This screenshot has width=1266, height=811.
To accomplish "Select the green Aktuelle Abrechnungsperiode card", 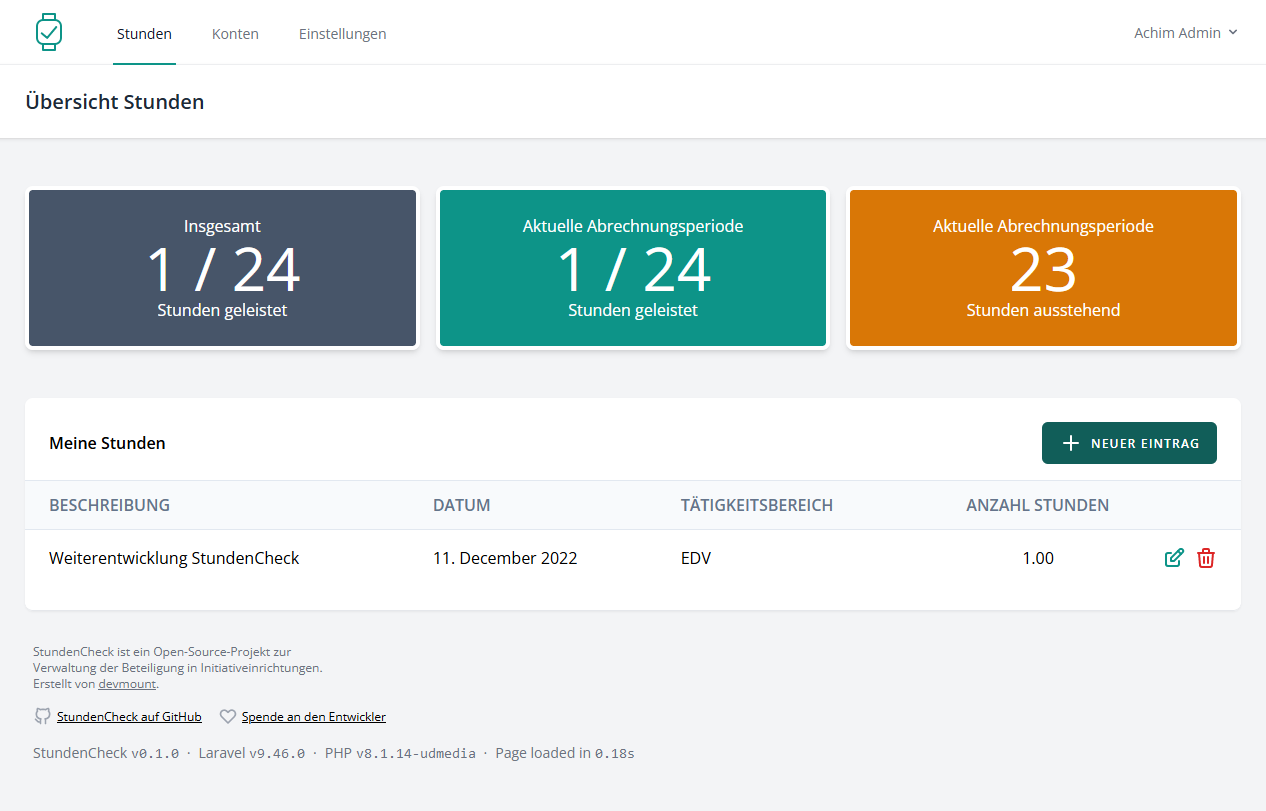I will (x=633, y=267).
